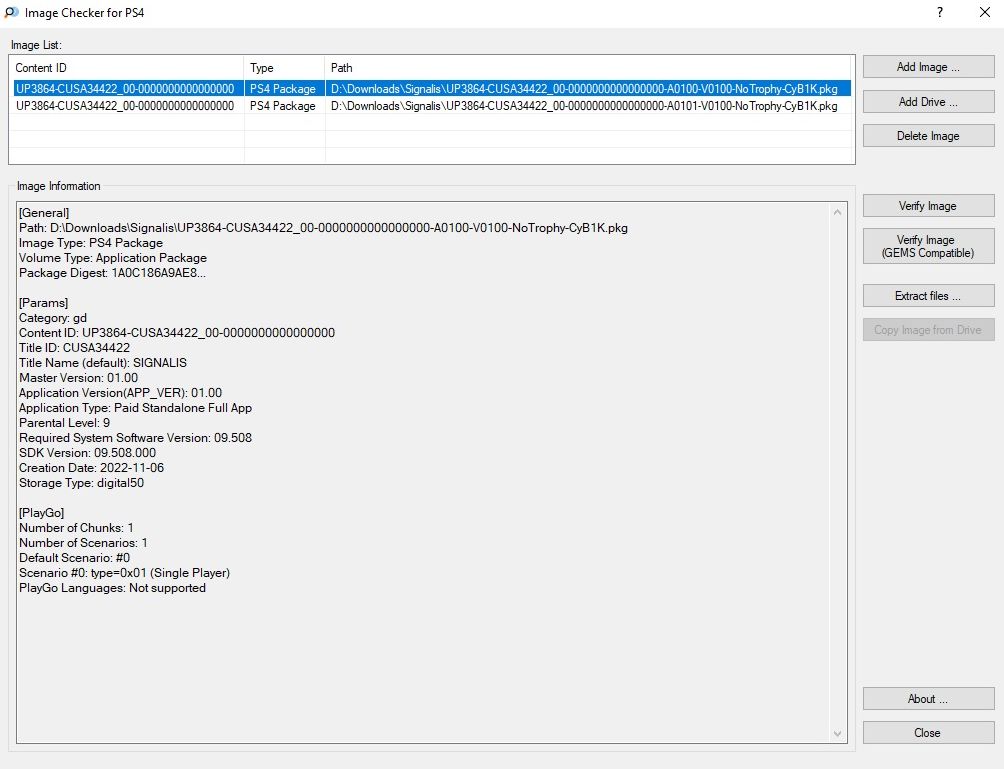
Task: Open the Extract files dialog
Action: tap(928, 296)
